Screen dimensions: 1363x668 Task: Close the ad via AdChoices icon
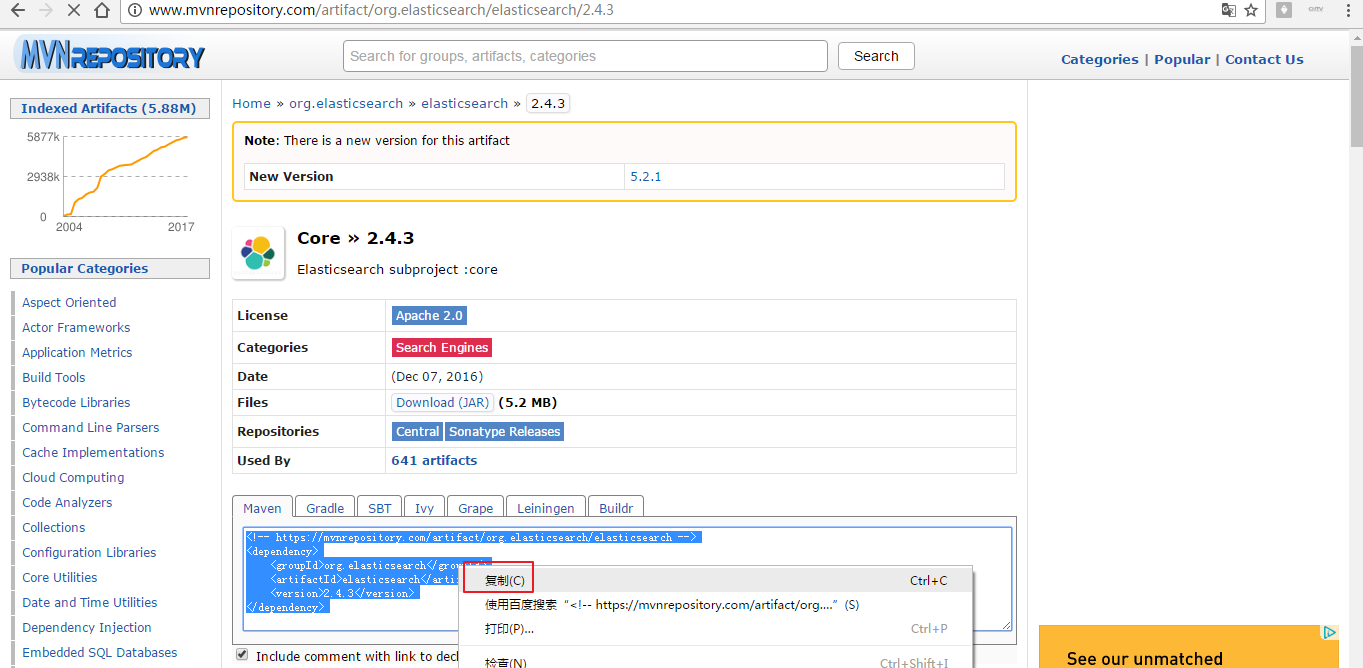(x=1330, y=632)
